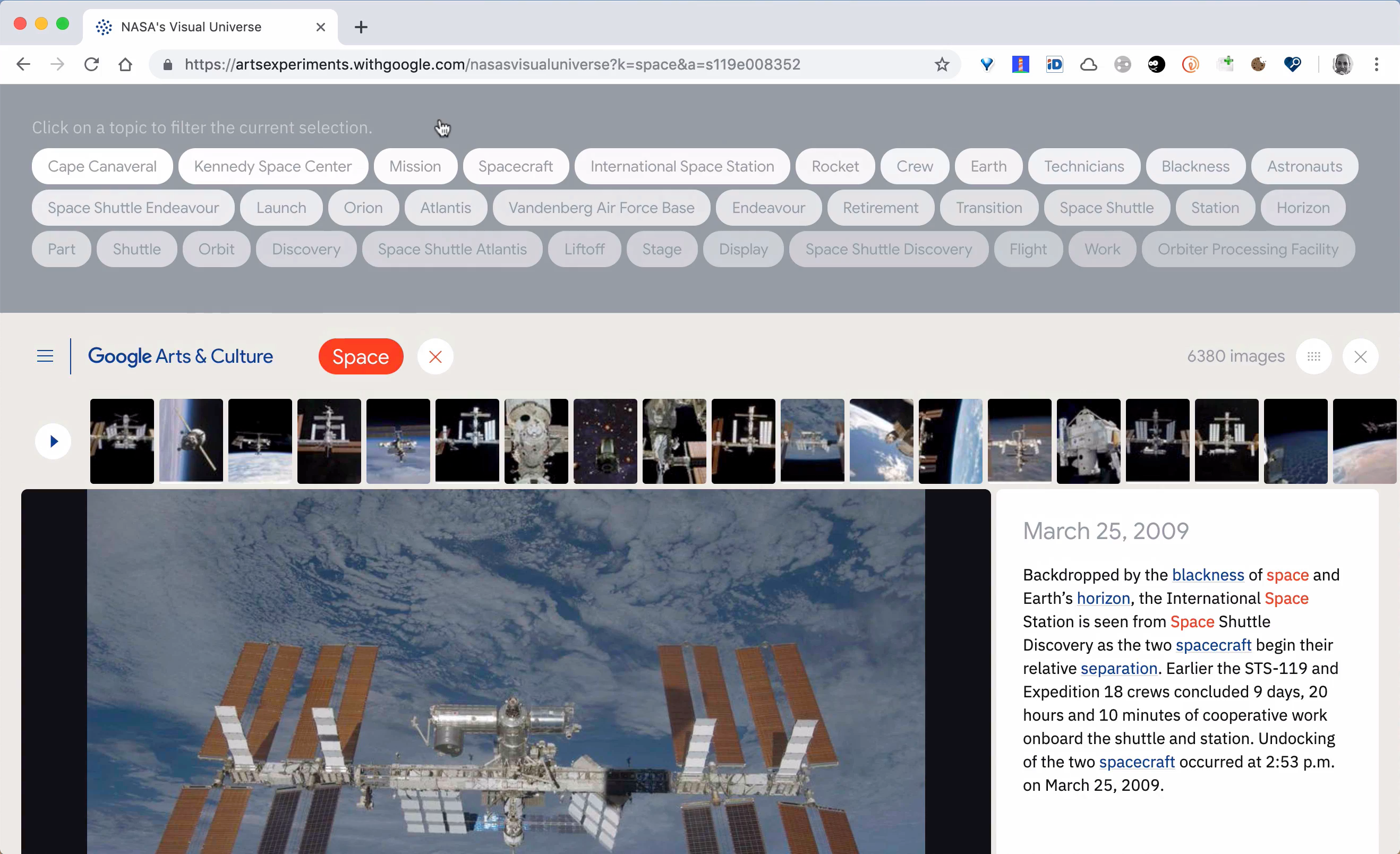The height and width of the screenshot is (854, 1400).
Task: Select the NASA's Visual Universe tab
Action: tap(192, 27)
